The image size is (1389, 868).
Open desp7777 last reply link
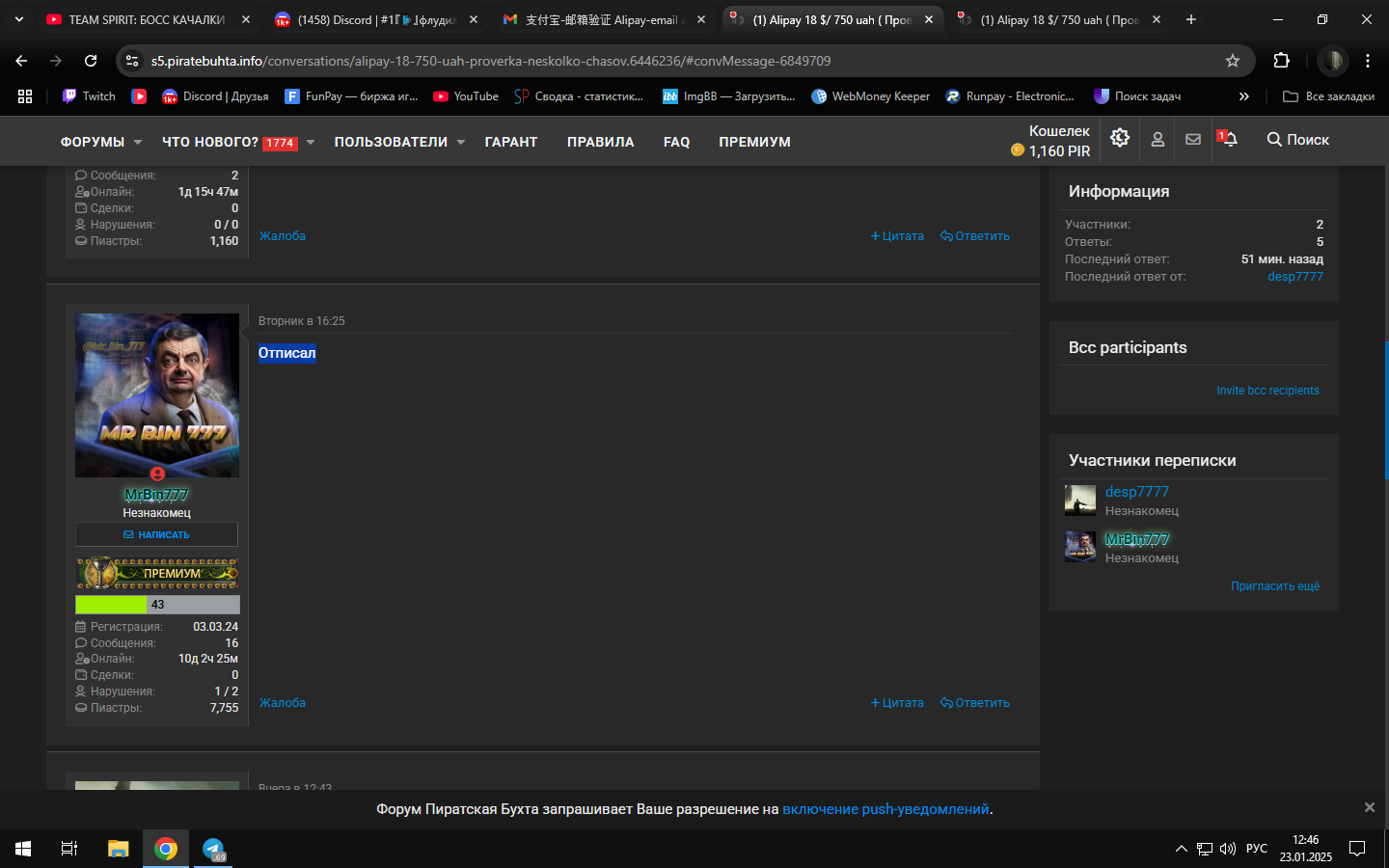1295,277
